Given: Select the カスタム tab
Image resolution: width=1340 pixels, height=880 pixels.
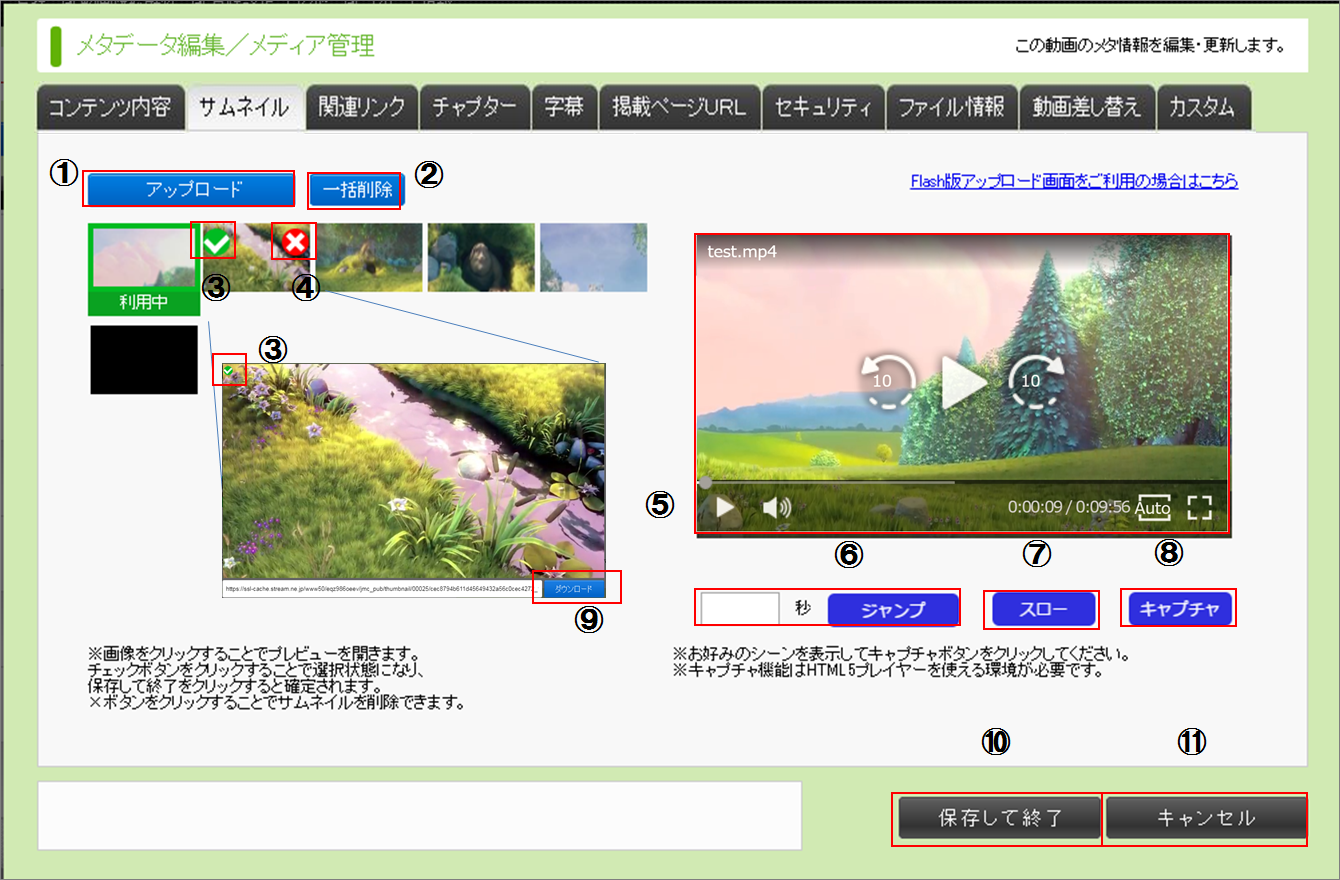Looking at the screenshot, I should [x=1205, y=107].
